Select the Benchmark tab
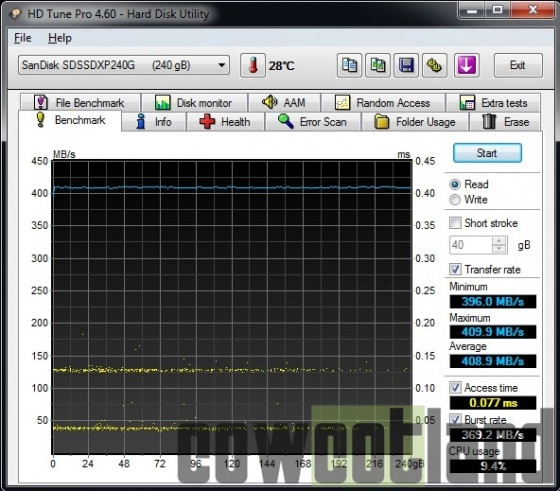 click(x=70, y=120)
